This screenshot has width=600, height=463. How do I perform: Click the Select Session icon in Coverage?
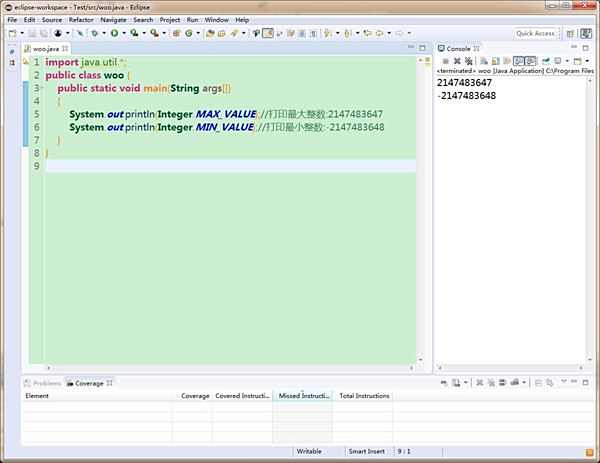pyautogui.click(x=515, y=382)
